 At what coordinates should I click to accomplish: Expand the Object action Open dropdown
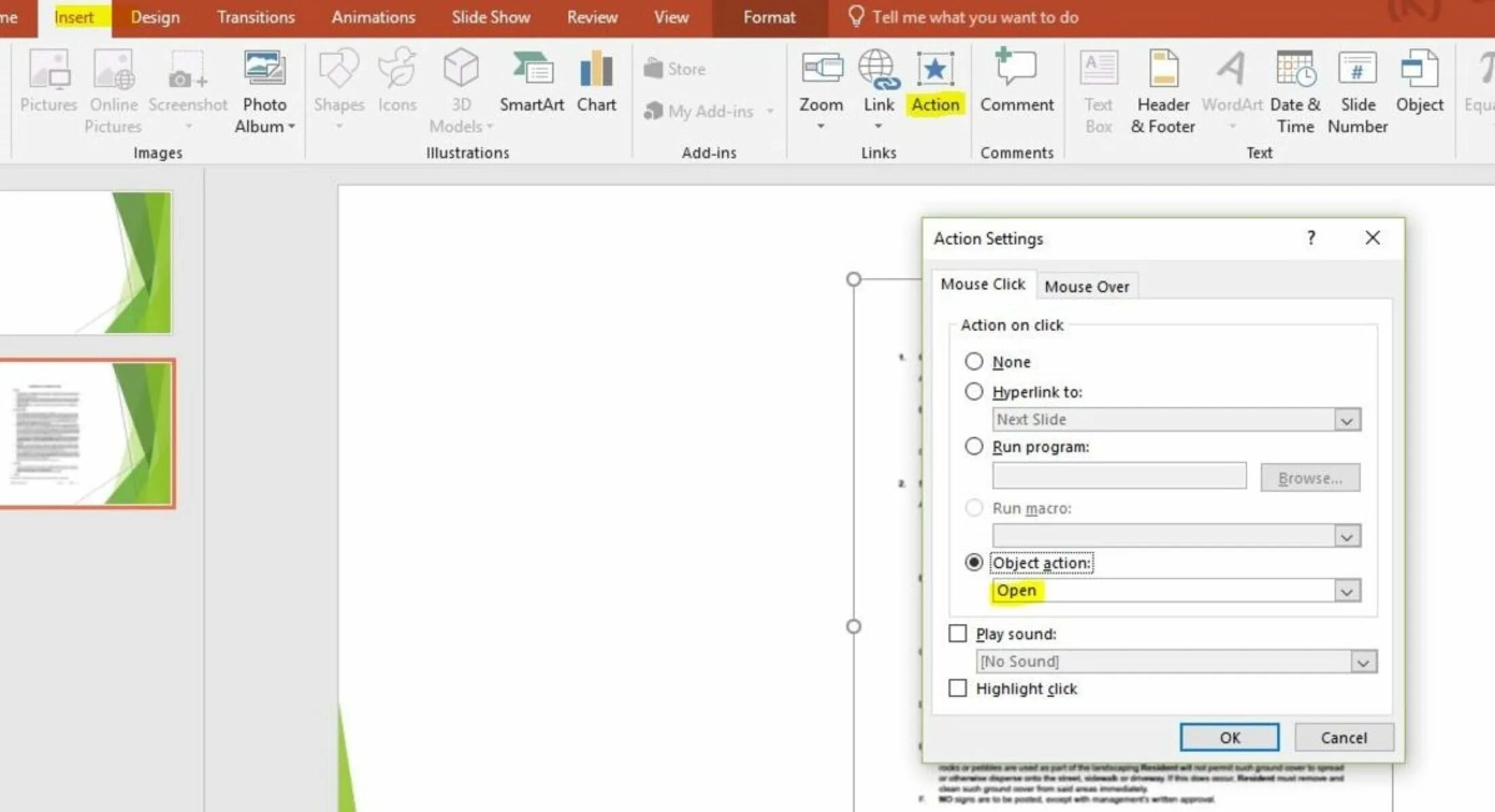[1347, 591]
